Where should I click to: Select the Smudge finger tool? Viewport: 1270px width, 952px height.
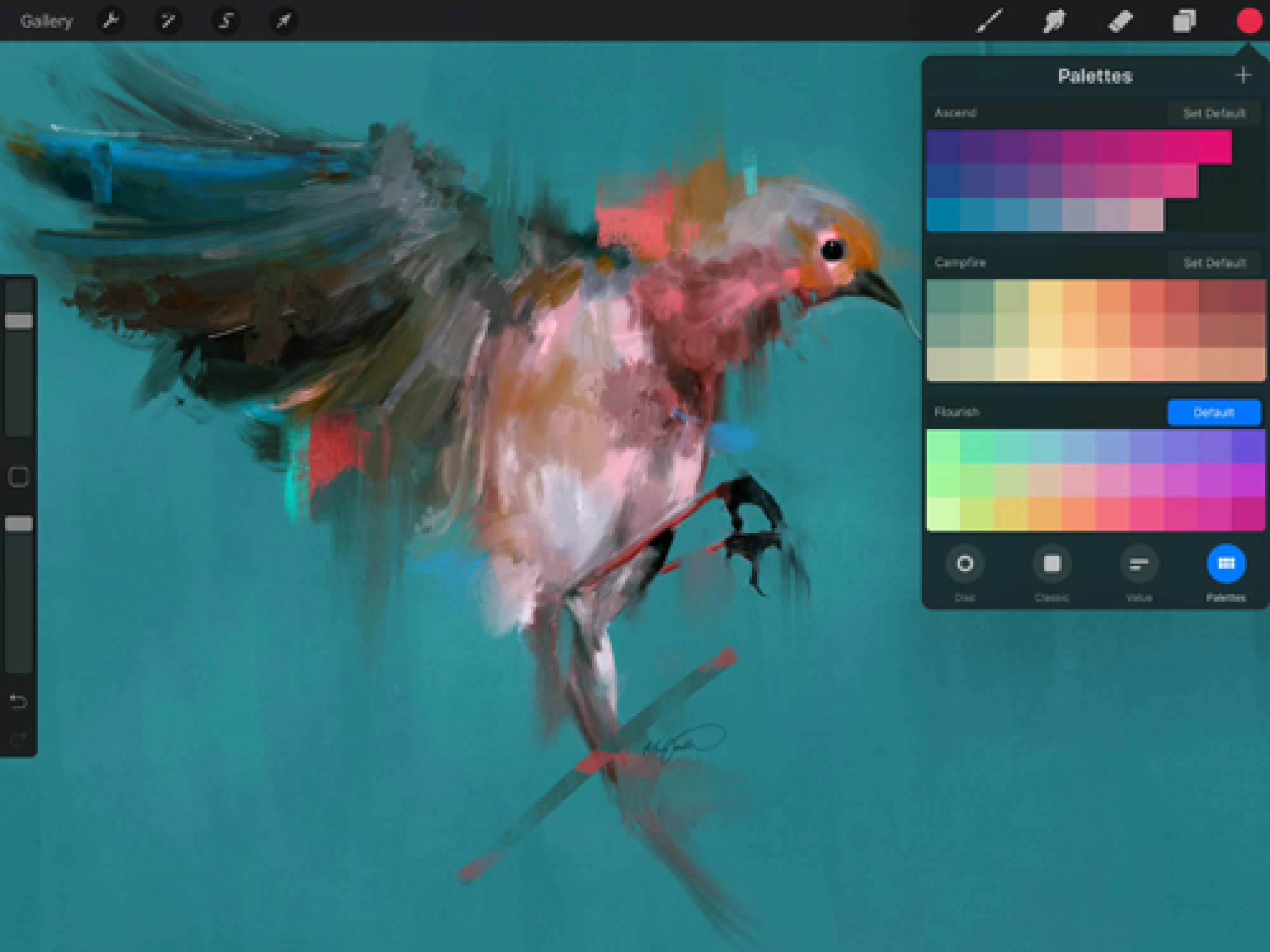[x=1054, y=21]
